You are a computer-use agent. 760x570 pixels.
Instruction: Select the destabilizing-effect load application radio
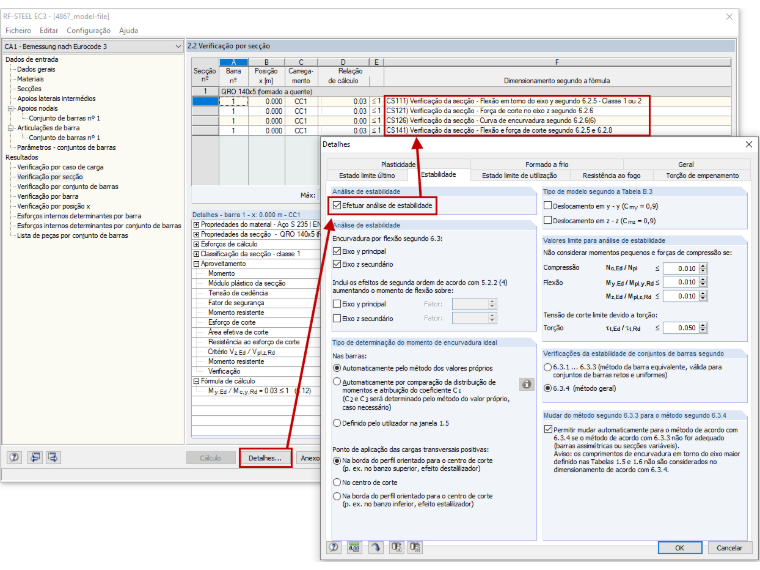337,461
